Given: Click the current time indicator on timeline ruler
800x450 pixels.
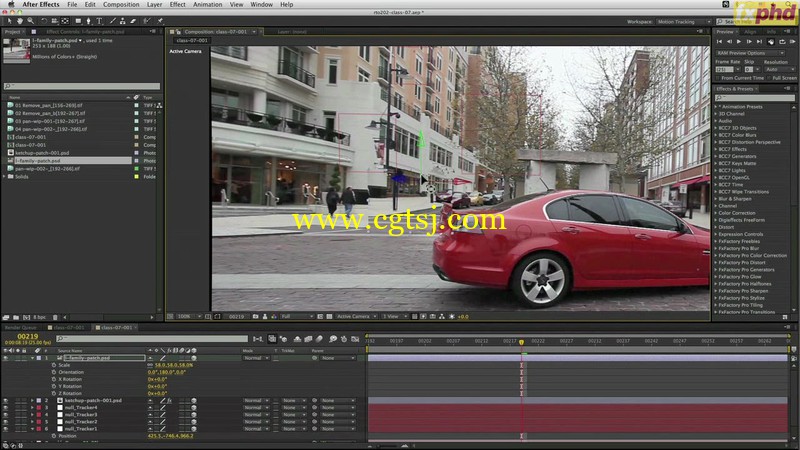Looking at the screenshot, I should [x=521, y=342].
